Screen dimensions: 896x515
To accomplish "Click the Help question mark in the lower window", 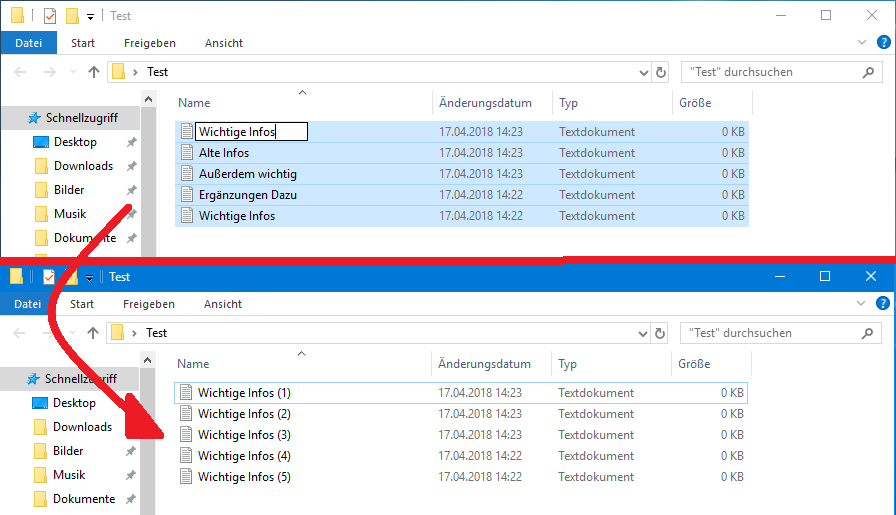I will click(884, 304).
